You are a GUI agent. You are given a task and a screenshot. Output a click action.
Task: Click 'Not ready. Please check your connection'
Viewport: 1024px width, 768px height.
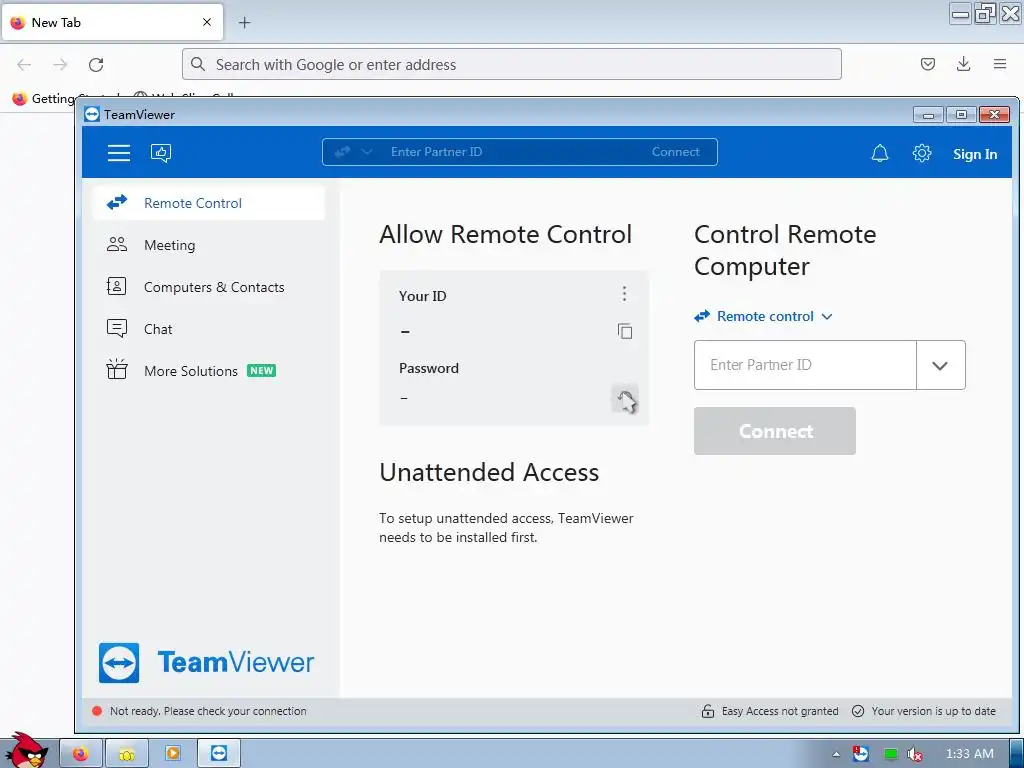(x=208, y=711)
